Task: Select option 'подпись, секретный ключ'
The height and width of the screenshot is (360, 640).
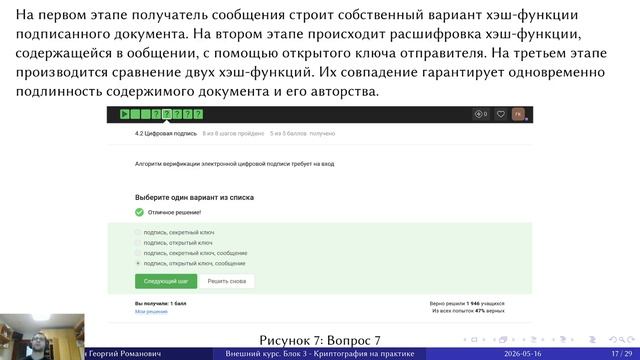Action: click(x=175, y=232)
